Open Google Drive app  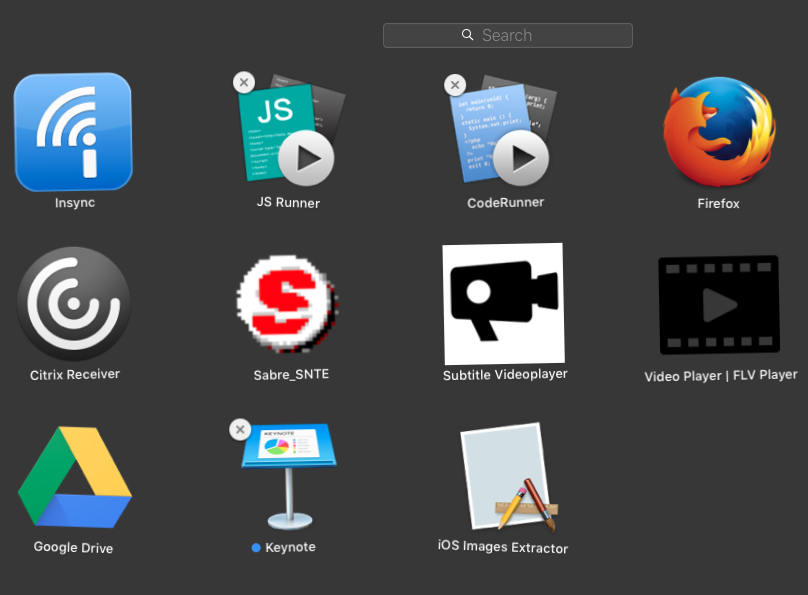[75, 477]
